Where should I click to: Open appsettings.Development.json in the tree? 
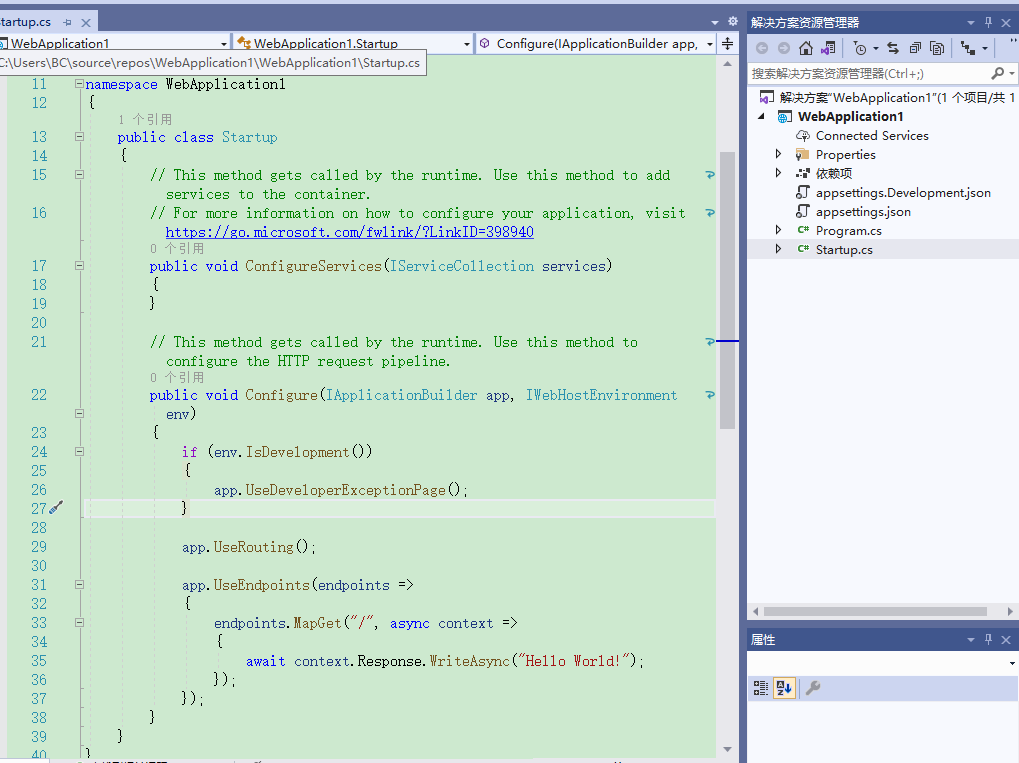[x=903, y=192]
